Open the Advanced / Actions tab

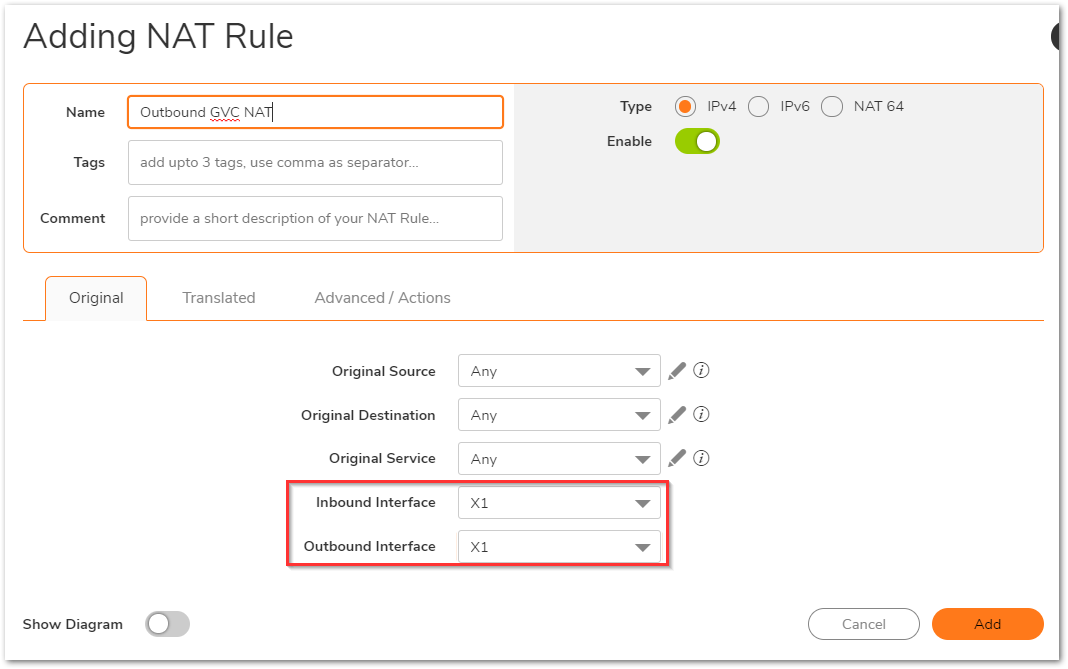tap(382, 298)
